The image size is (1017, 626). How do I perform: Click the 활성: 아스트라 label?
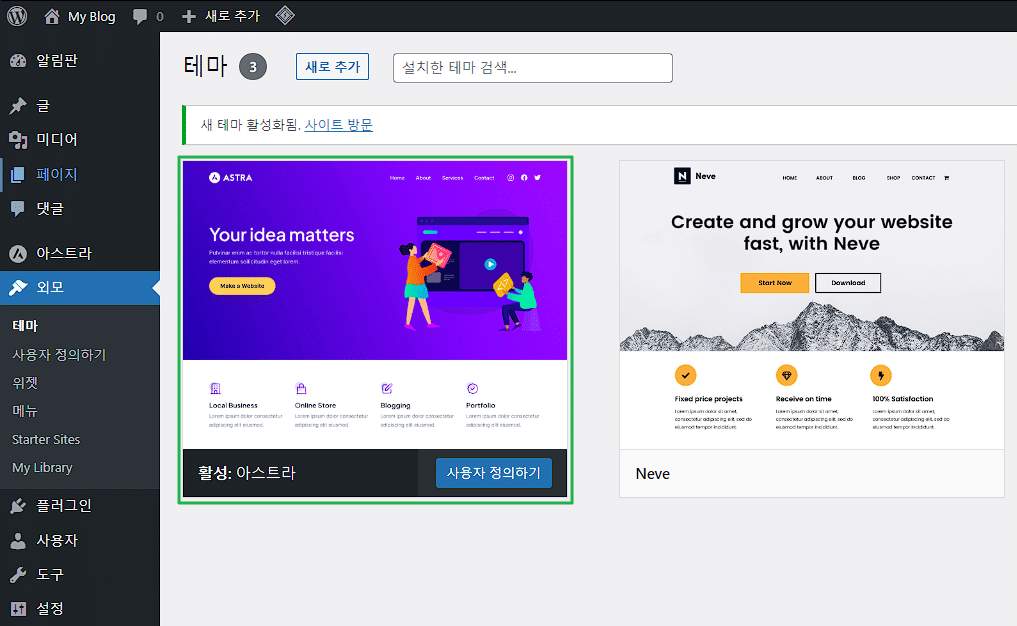(246, 473)
